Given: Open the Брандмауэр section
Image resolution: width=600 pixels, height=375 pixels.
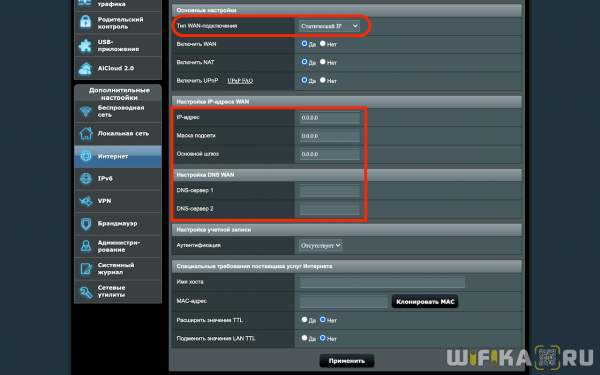Looking at the screenshot, I should coord(117,223).
